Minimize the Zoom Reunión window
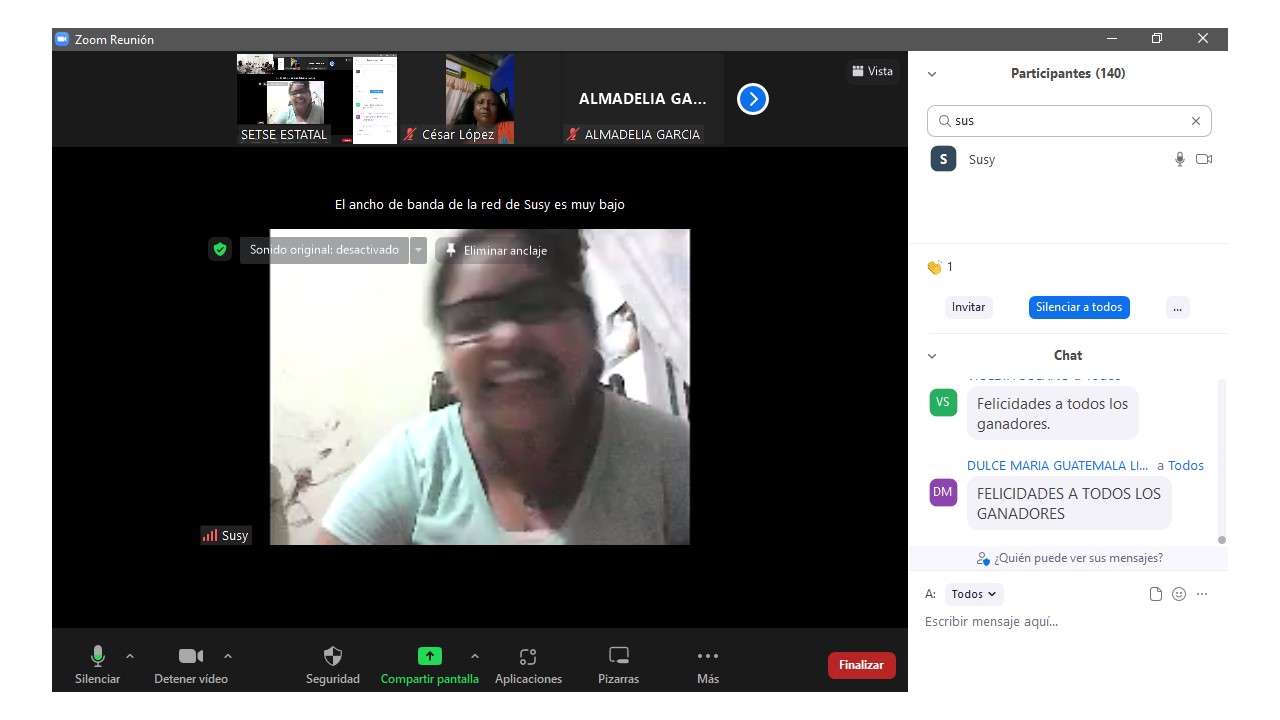Screen dimensions: 1280x720 pos(1112,39)
